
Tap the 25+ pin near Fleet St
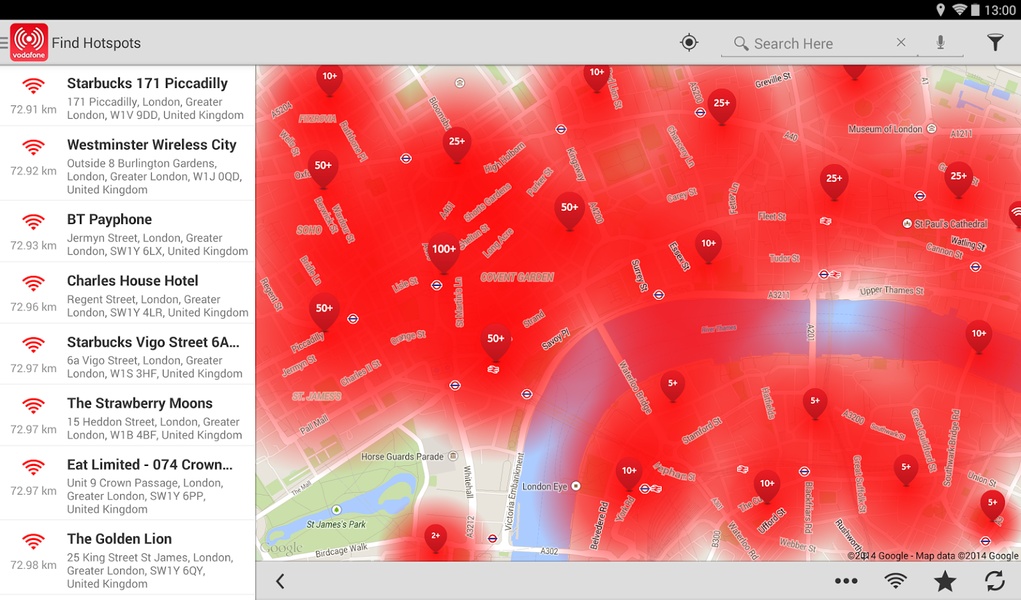pos(834,182)
